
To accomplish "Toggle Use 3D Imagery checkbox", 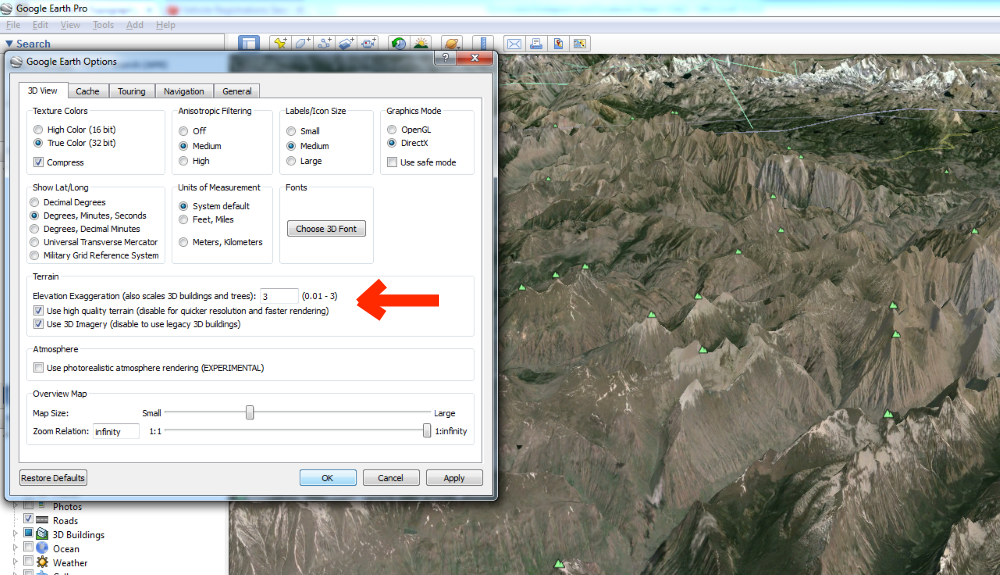I will click(x=38, y=324).
